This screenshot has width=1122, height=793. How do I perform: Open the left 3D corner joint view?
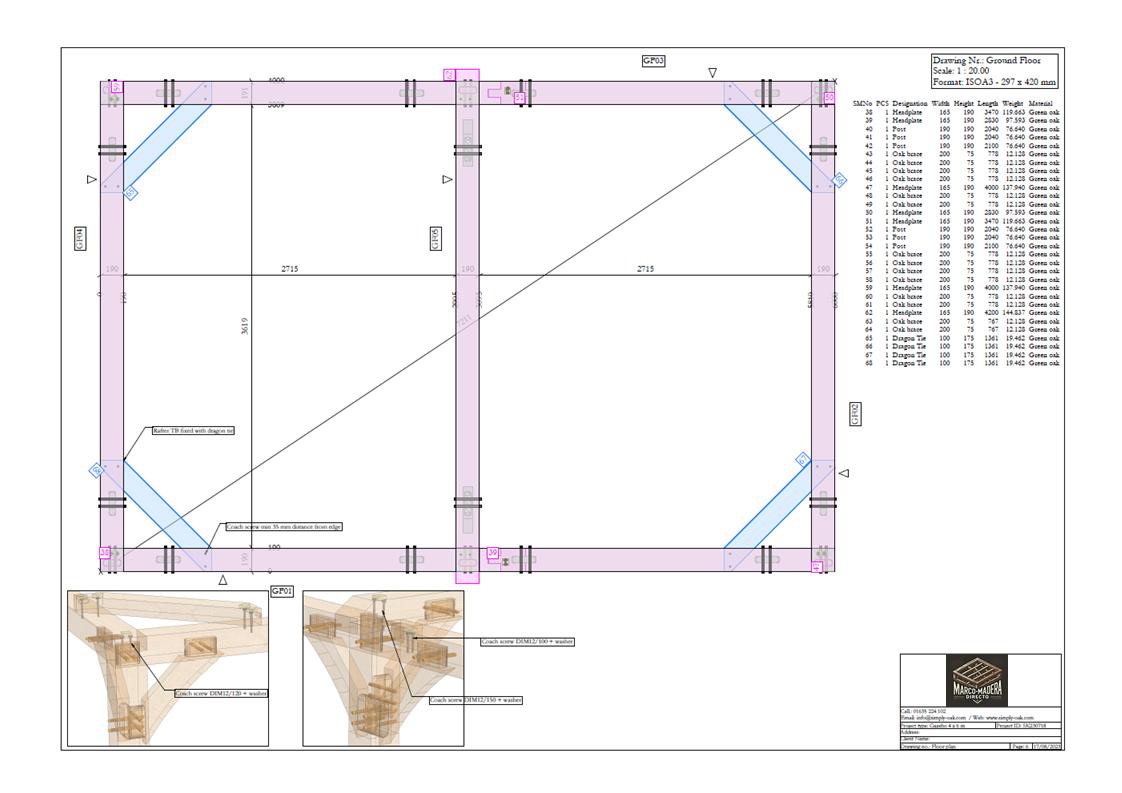168,668
